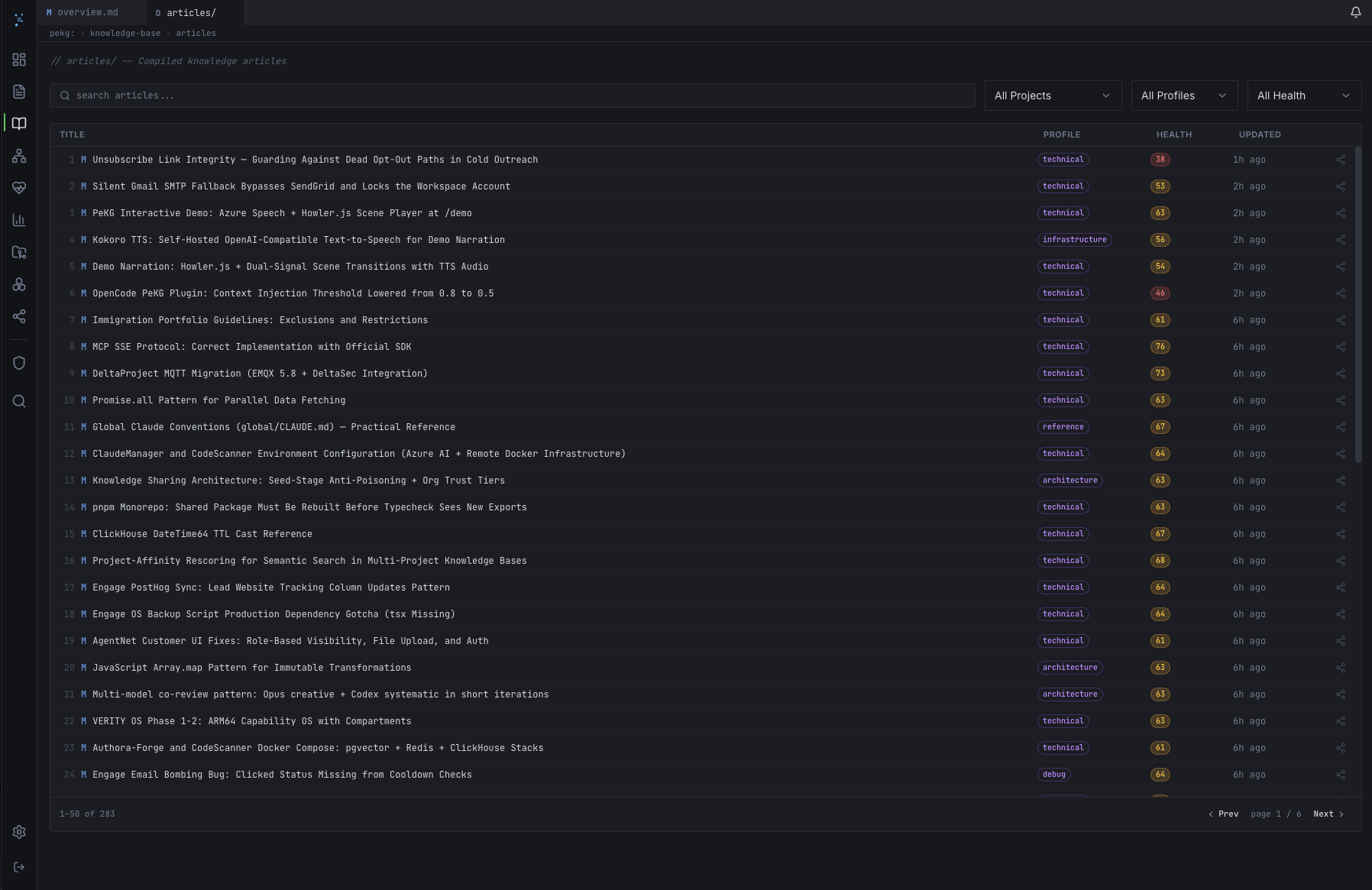The height and width of the screenshot is (890, 1372).
Task: Click the logout icon at sidebar bottom
Action: (19, 867)
